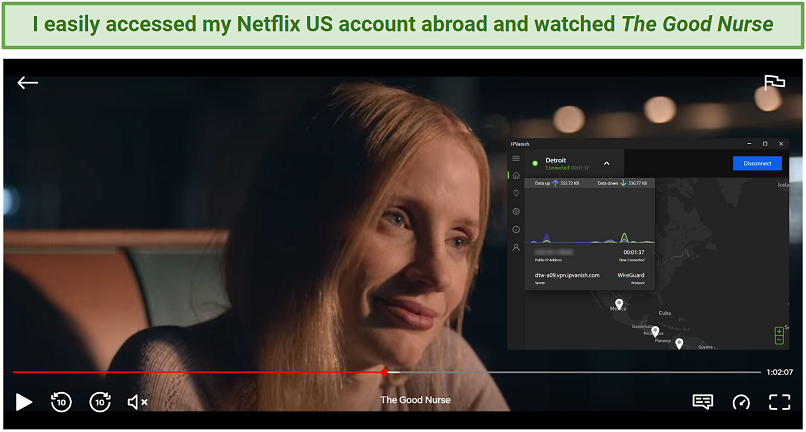Enter fullscreen mode
Viewport: 806px width, 432px height.
(779, 402)
